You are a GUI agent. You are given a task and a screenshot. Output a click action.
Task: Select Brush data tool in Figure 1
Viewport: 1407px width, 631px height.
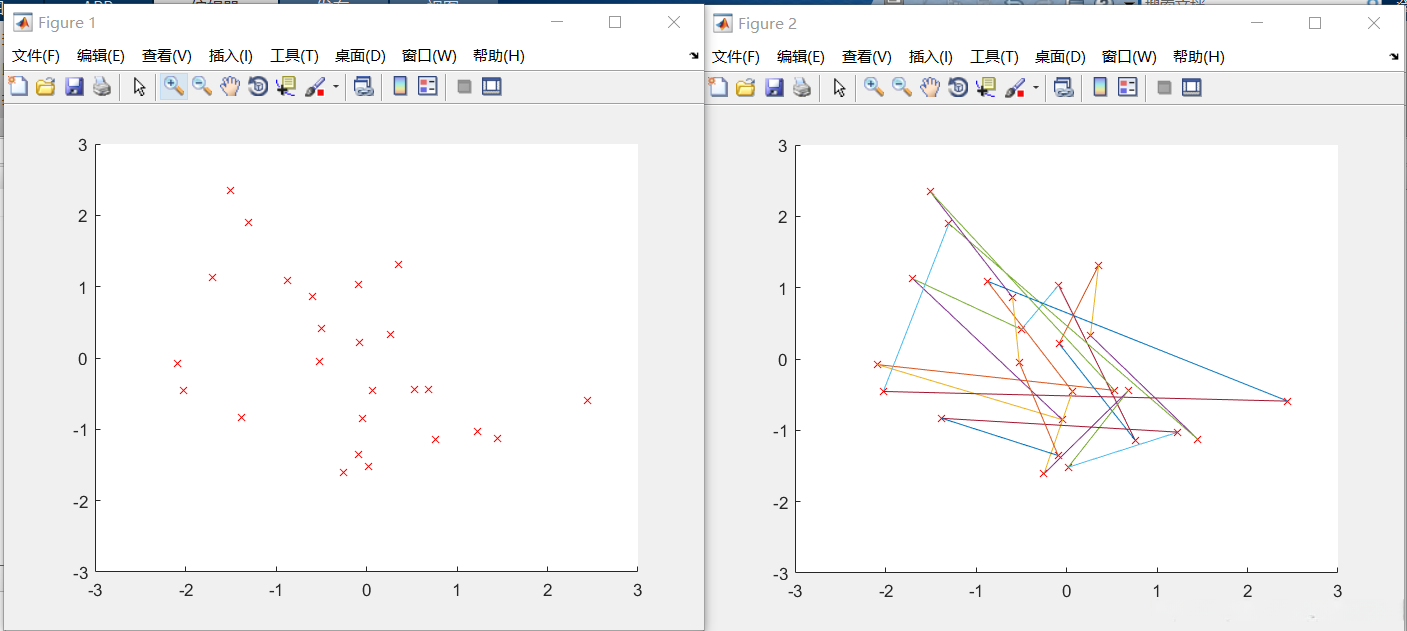315,87
